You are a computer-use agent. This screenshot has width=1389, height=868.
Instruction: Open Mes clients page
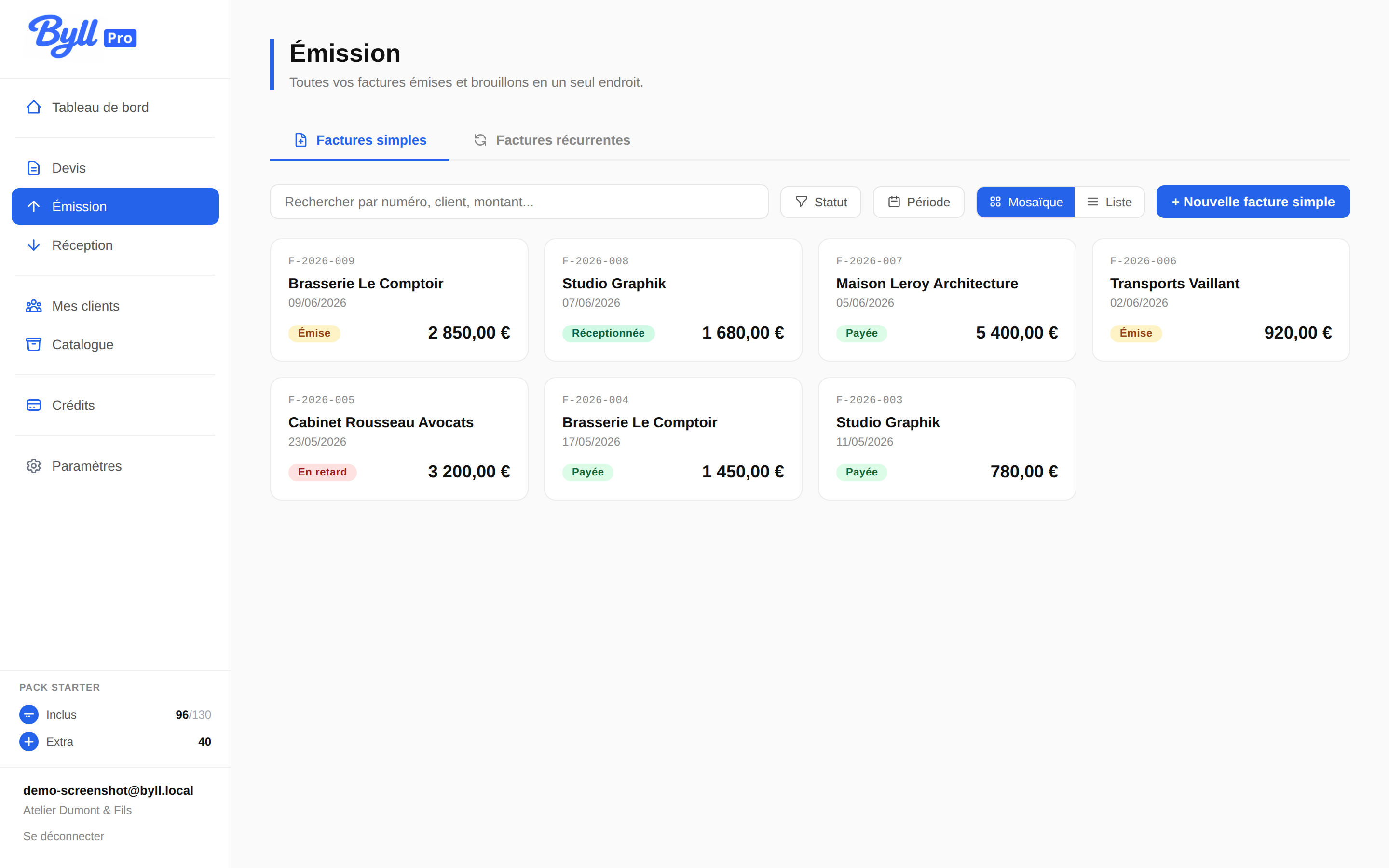point(115,306)
